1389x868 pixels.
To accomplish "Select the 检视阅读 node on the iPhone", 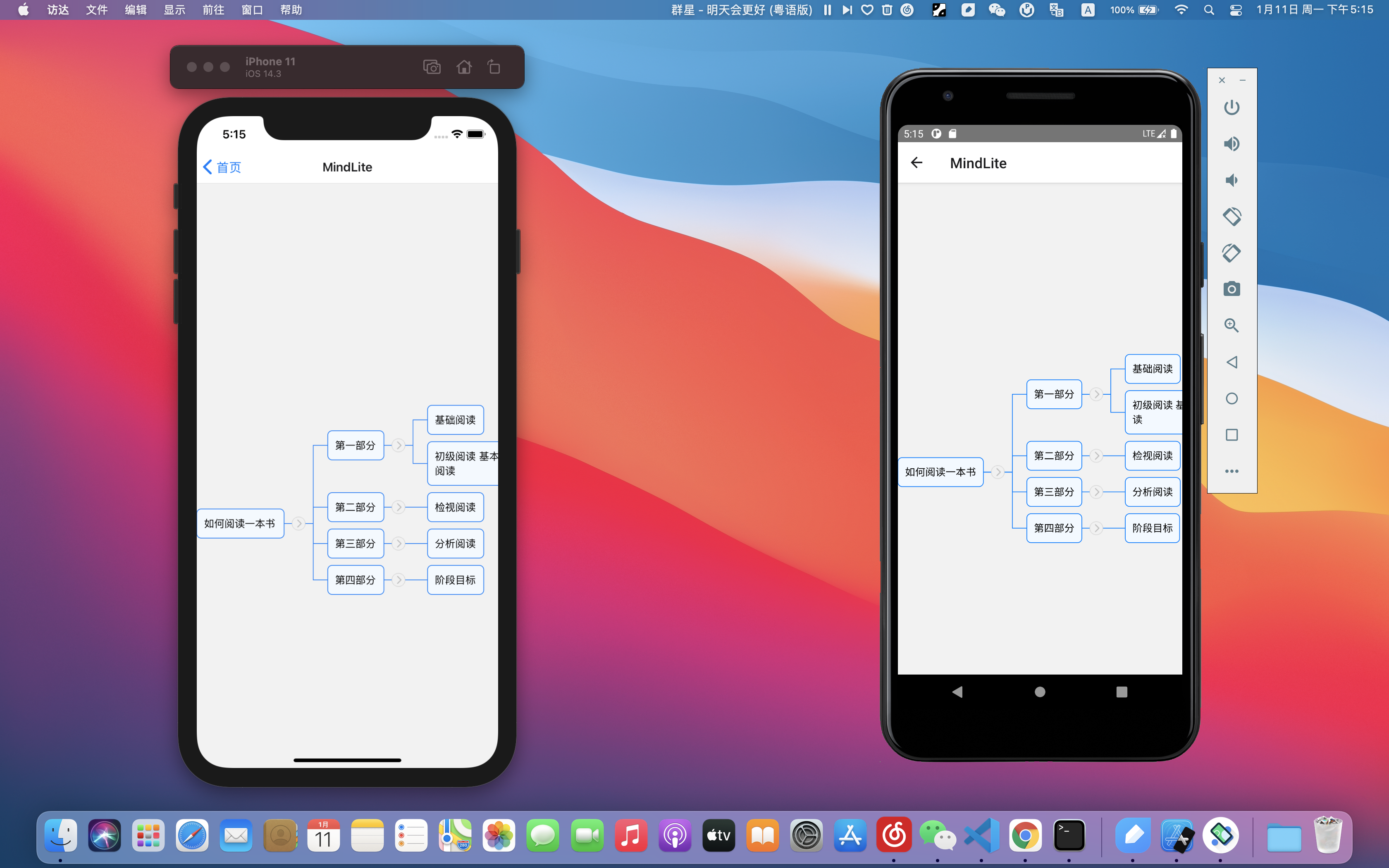I will click(x=455, y=507).
